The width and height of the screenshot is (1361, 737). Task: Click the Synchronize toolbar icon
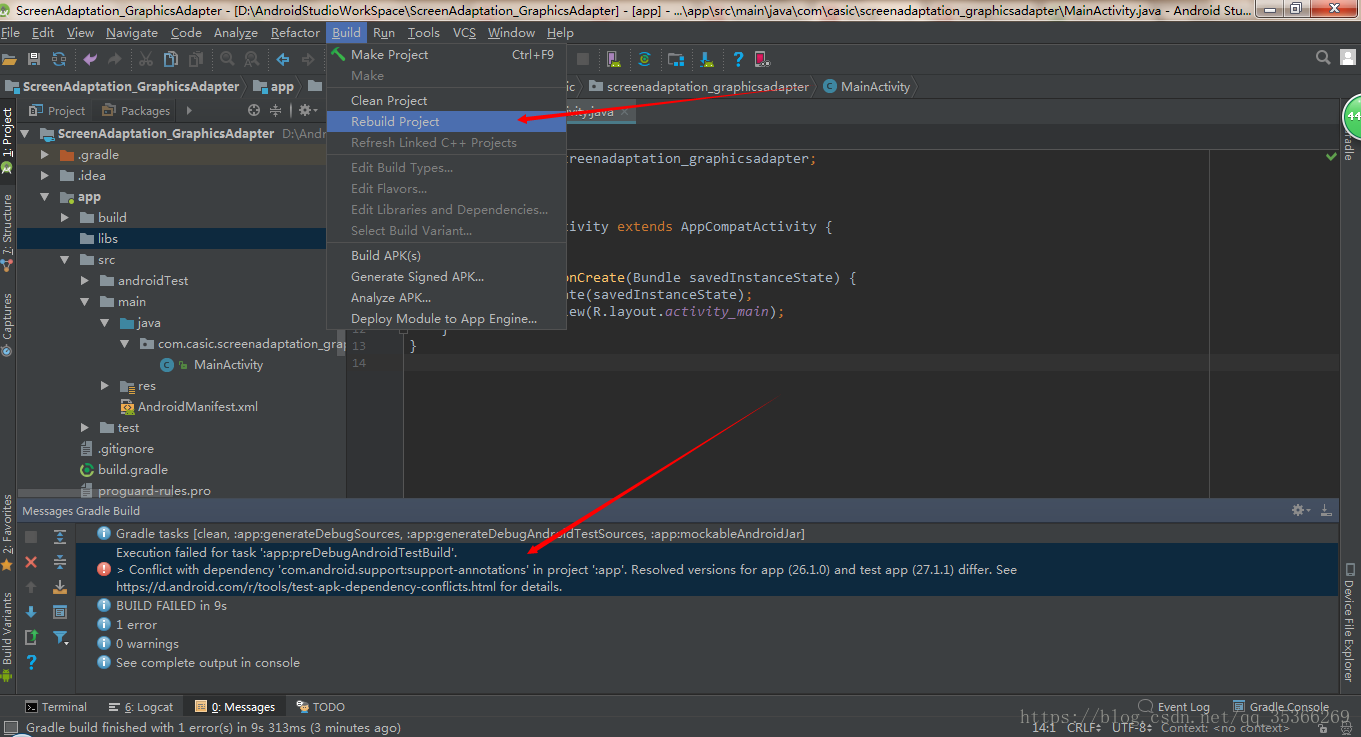(x=59, y=60)
